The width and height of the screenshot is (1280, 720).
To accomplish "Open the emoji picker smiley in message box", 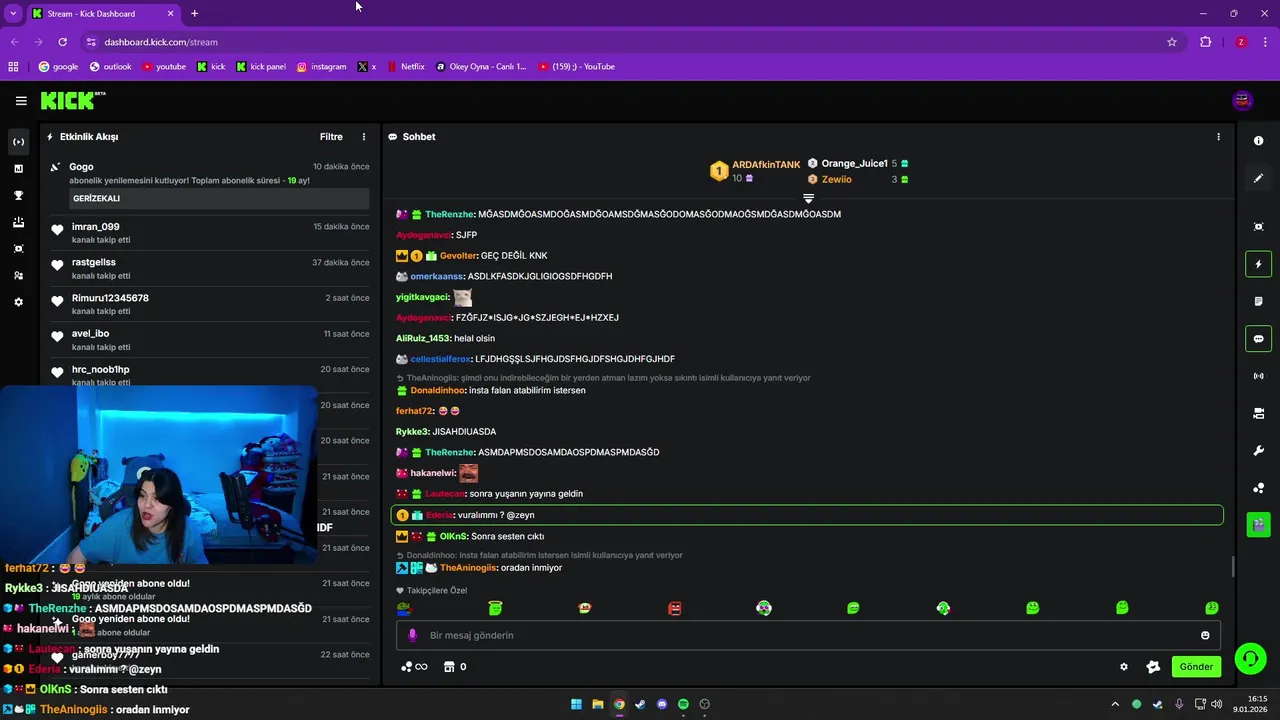I will click(x=1205, y=635).
